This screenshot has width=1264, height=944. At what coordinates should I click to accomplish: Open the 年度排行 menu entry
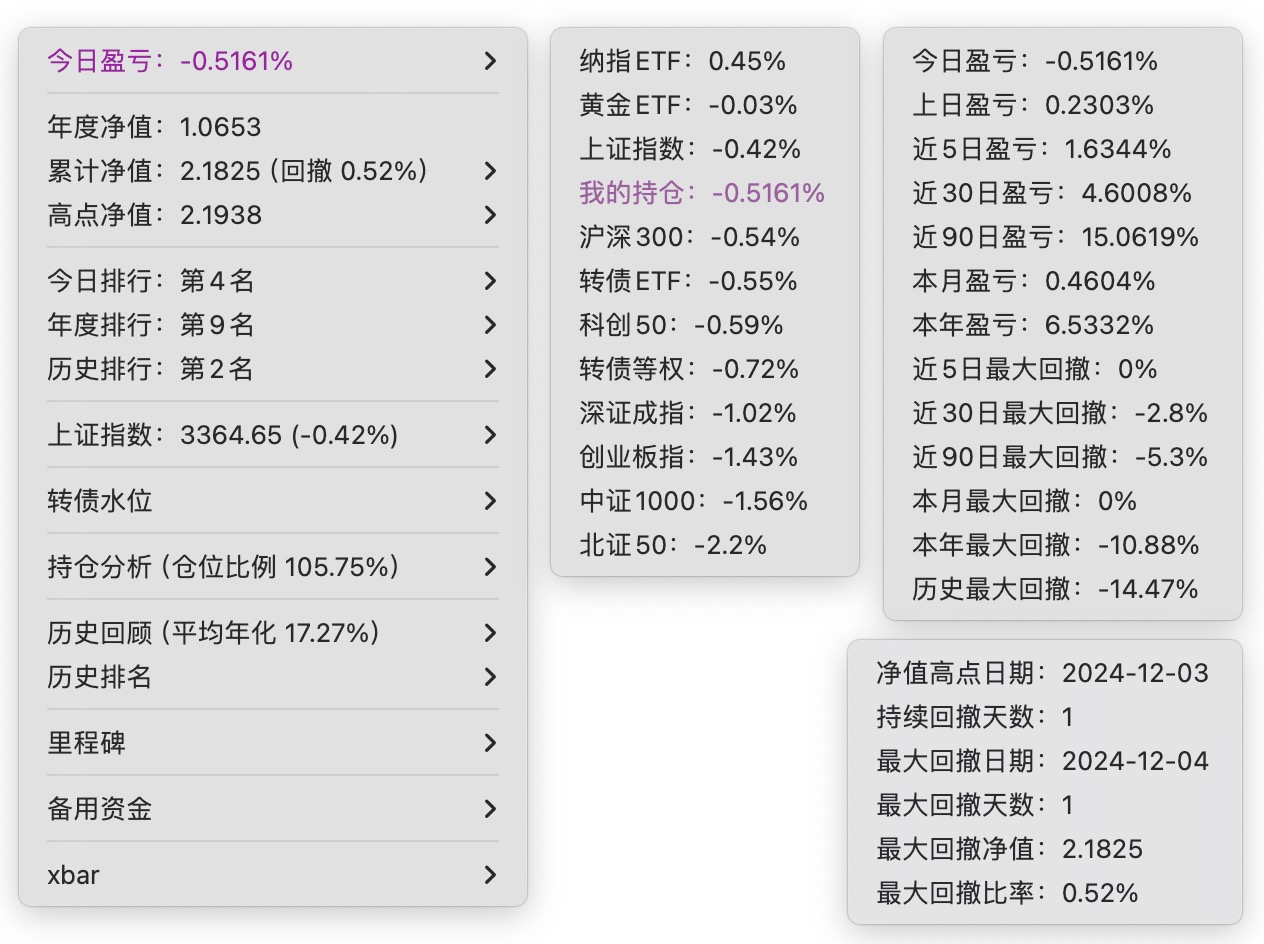click(x=150, y=325)
